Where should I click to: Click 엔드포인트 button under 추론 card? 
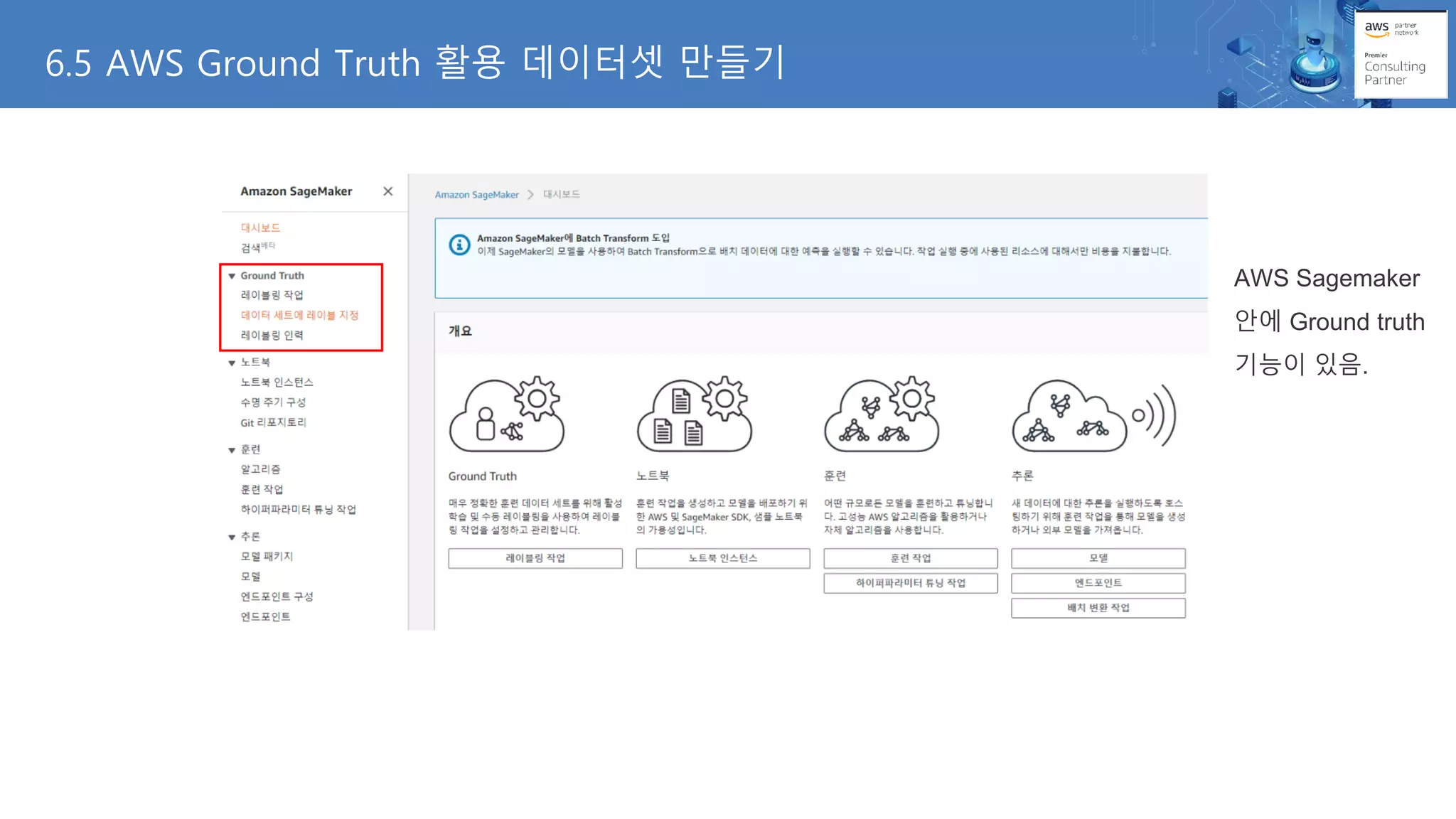[1098, 583]
